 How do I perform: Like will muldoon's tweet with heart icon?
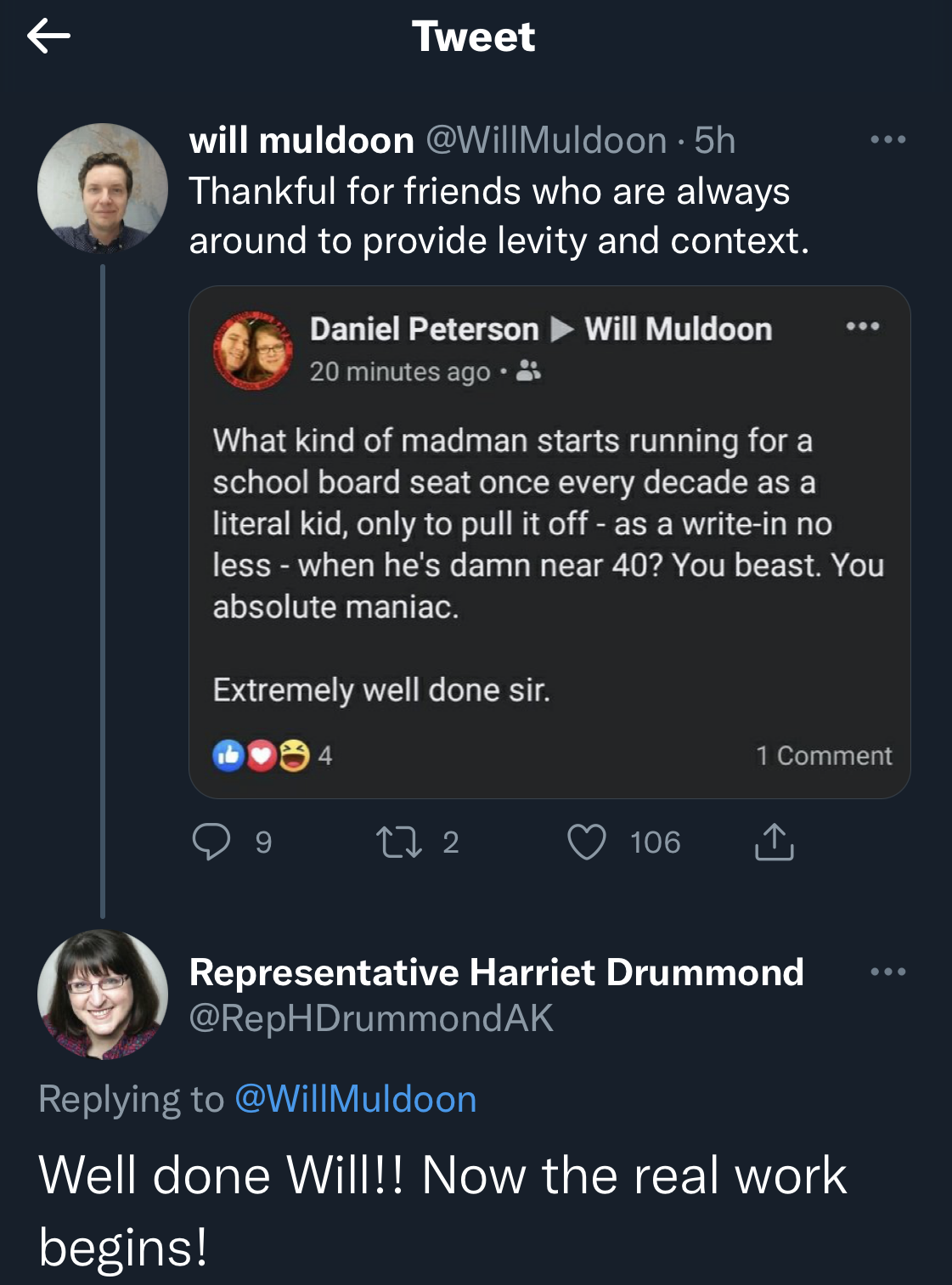coord(587,842)
